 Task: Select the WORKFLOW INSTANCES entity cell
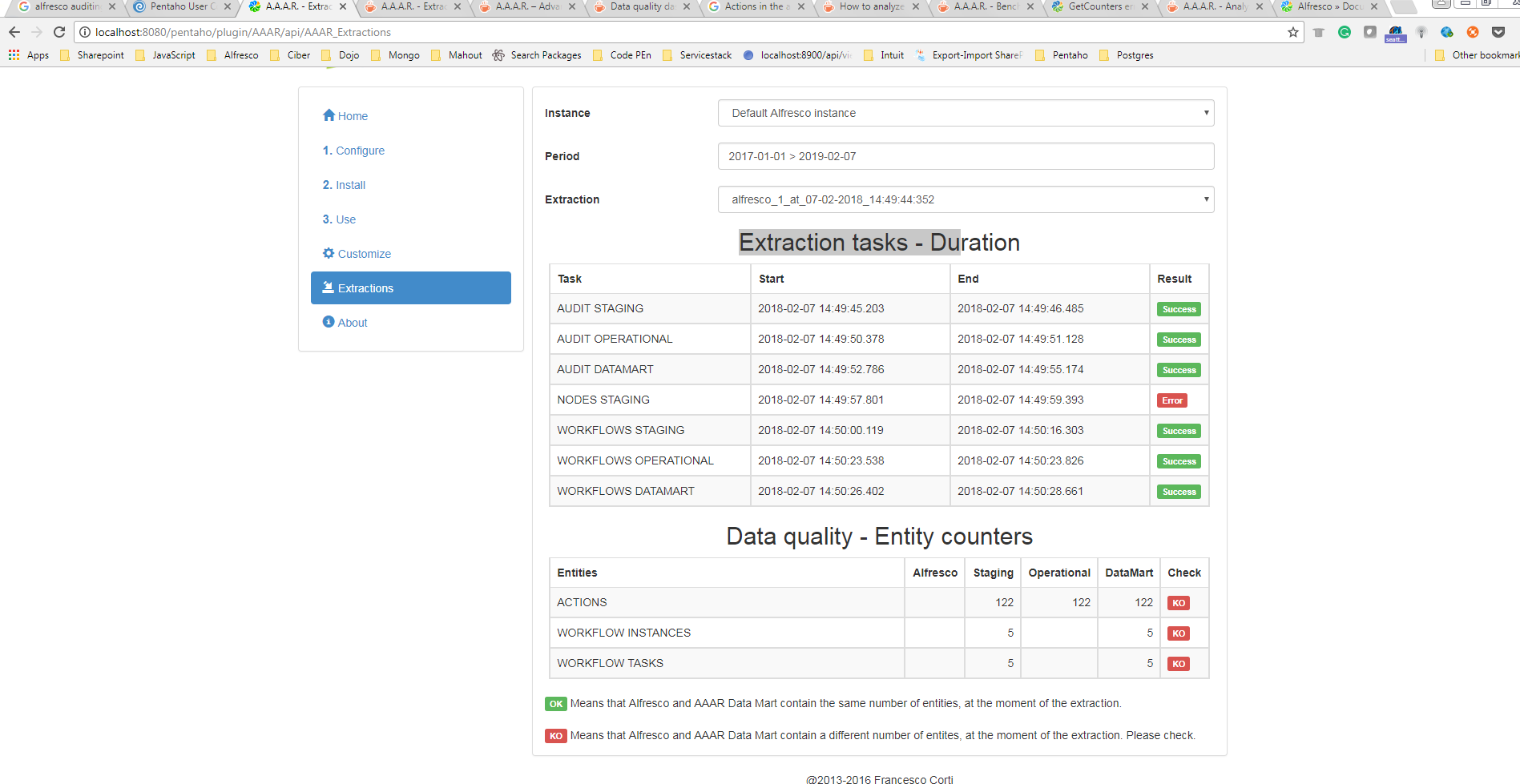click(727, 633)
